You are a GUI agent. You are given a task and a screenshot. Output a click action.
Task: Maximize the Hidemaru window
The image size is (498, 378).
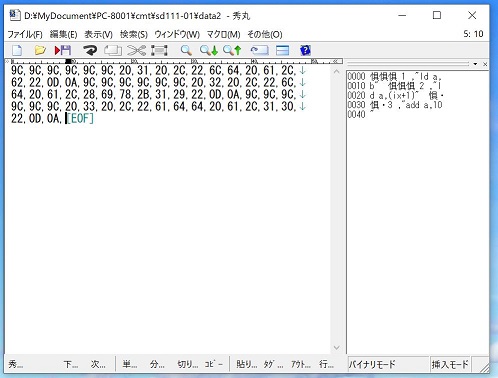(x=437, y=15)
